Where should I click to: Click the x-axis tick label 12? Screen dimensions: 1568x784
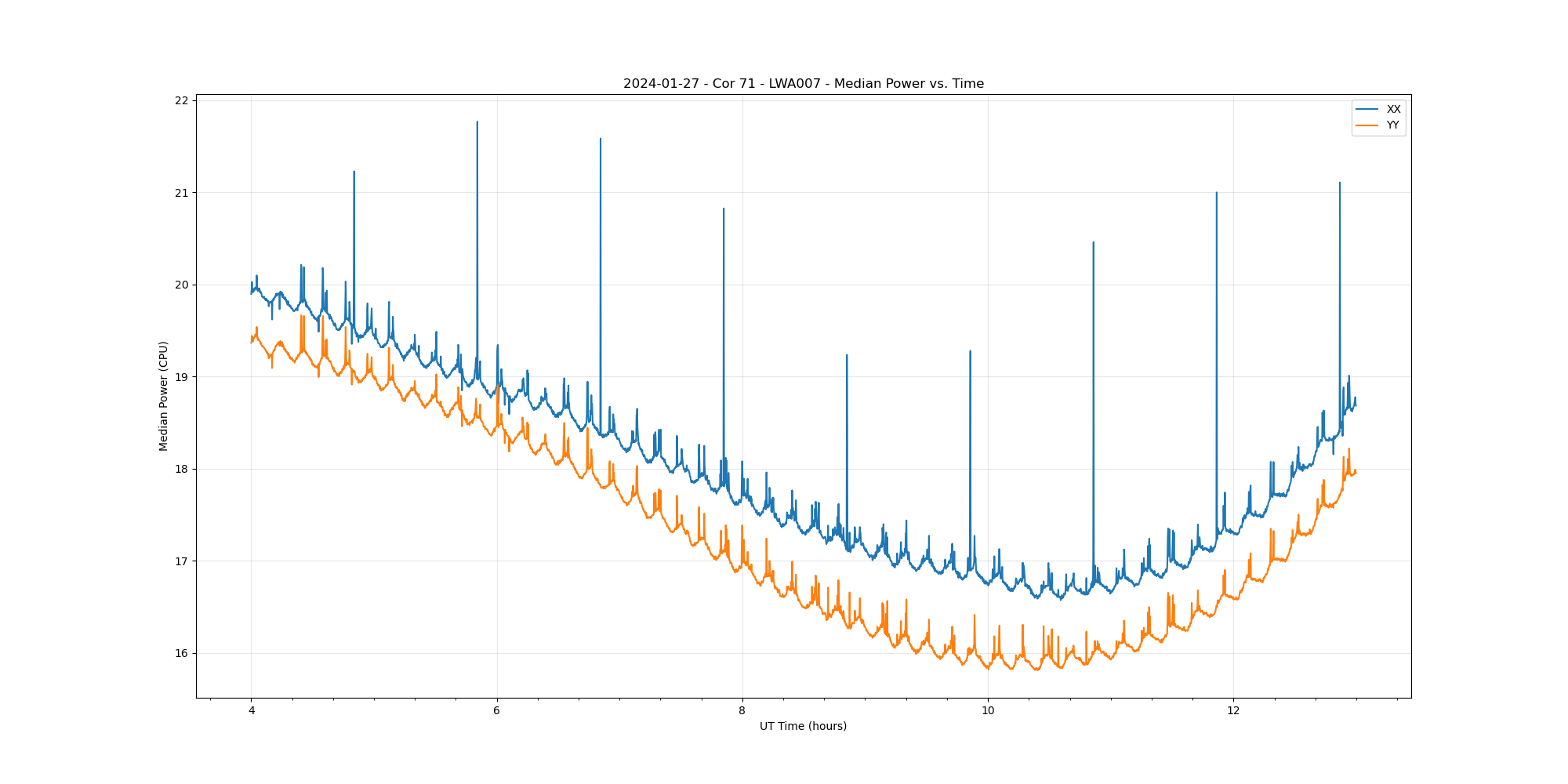[1233, 711]
